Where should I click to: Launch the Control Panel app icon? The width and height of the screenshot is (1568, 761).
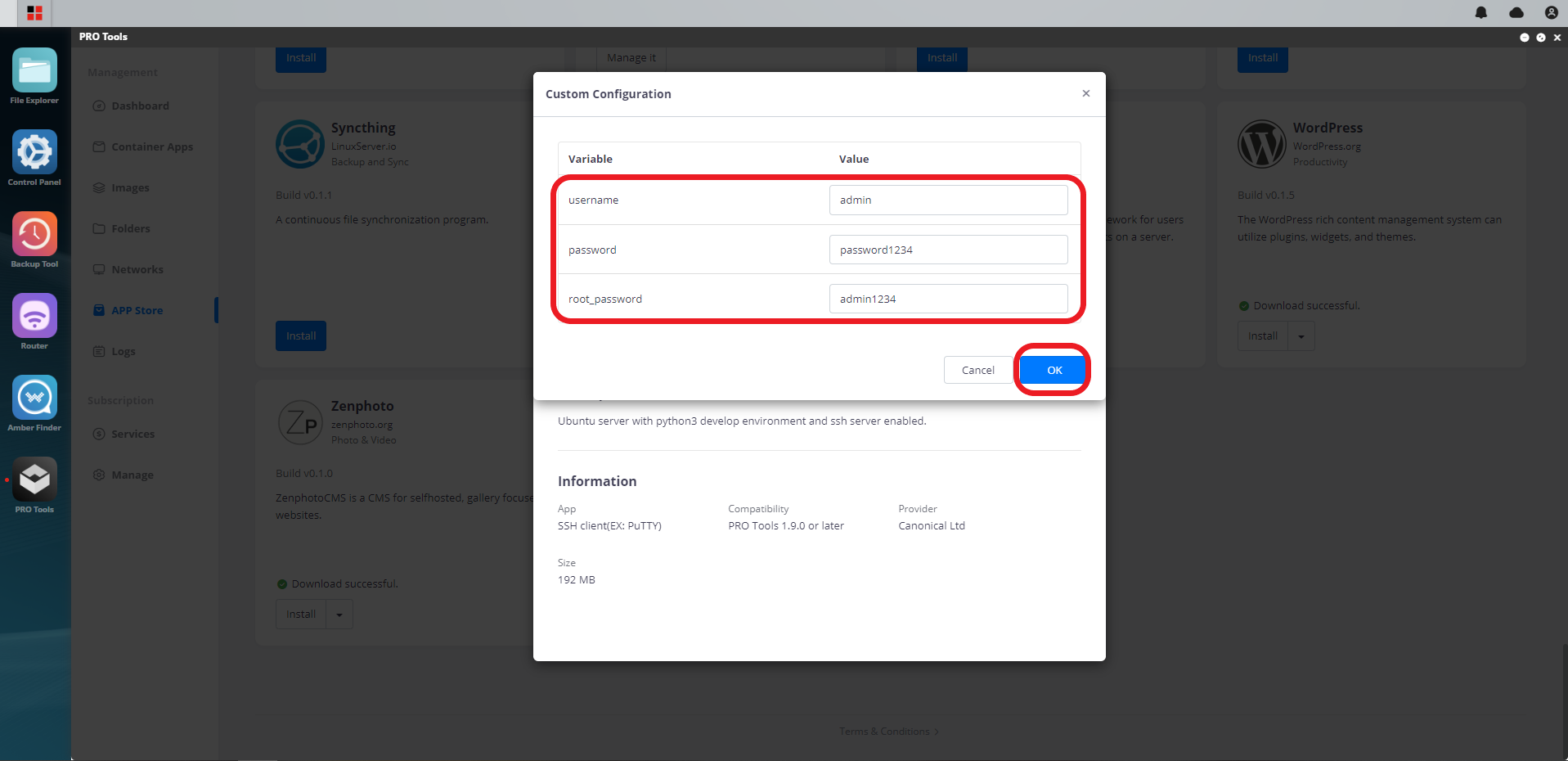pyautogui.click(x=34, y=152)
